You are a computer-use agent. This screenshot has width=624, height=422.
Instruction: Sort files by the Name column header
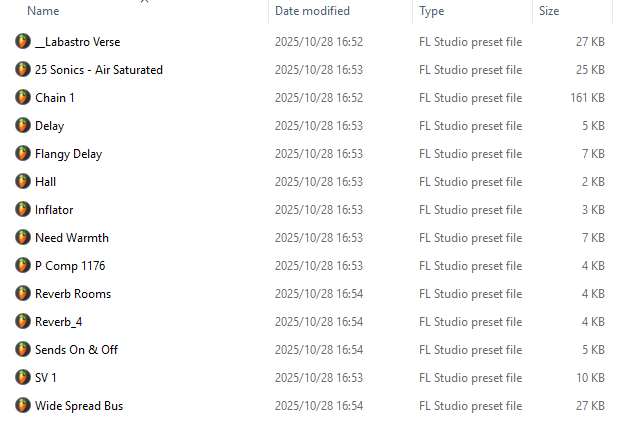click(x=43, y=11)
